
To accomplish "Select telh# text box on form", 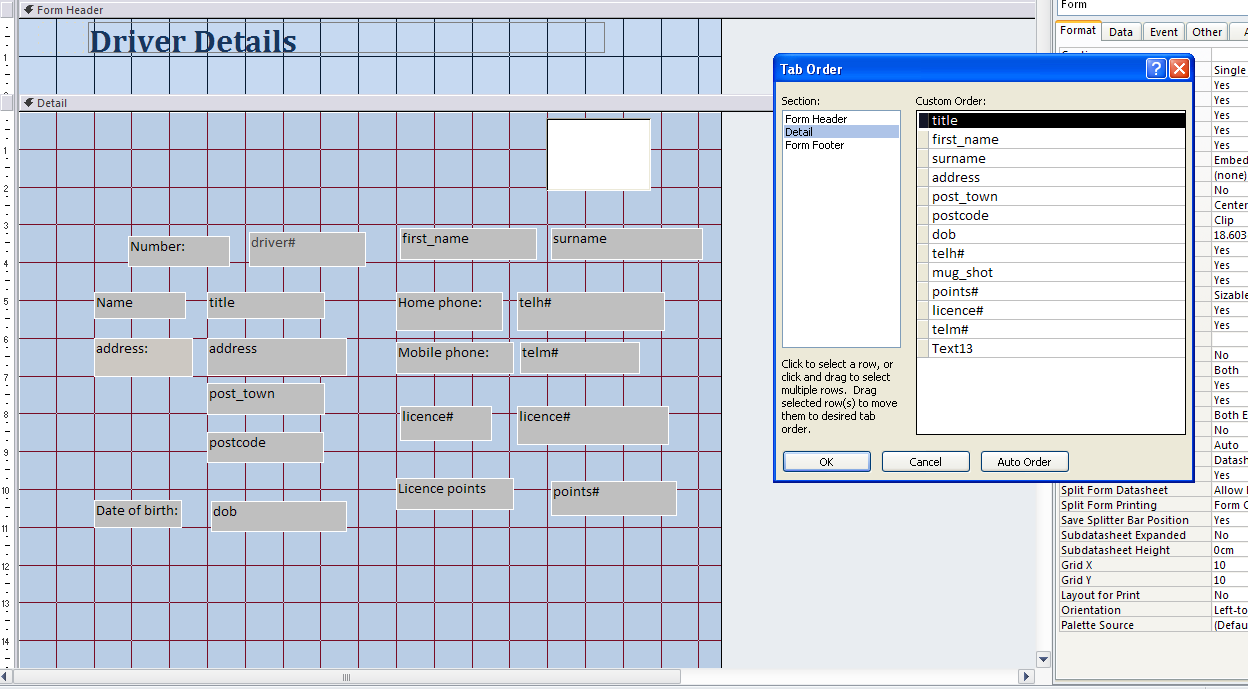I will coord(590,311).
